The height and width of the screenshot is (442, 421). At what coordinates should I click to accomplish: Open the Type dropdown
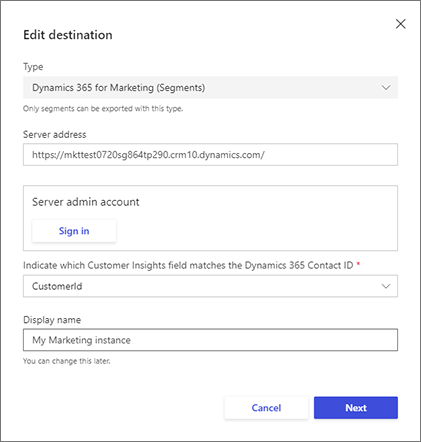tap(210, 87)
